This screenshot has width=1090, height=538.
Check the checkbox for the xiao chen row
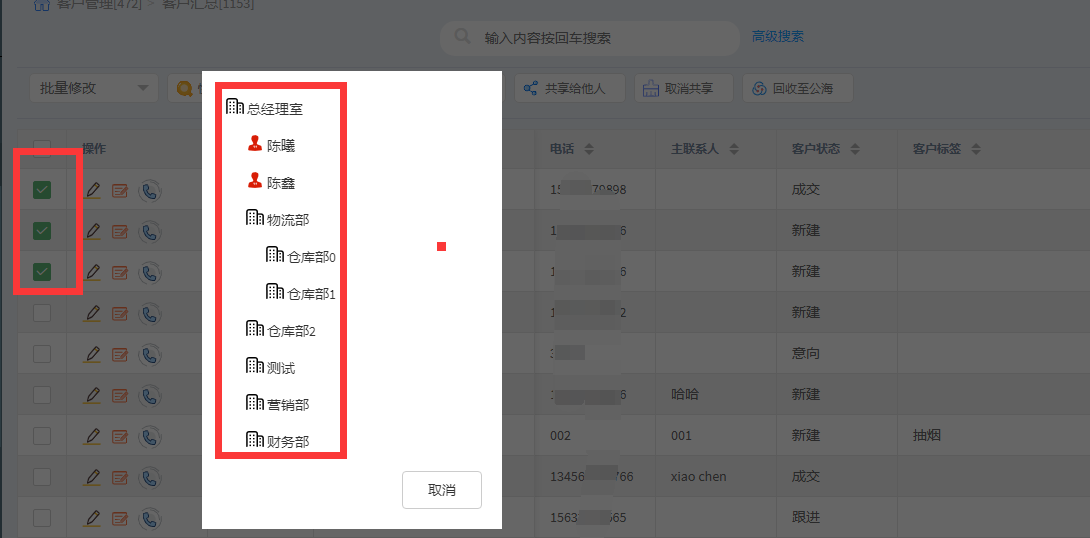pyautogui.click(x=42, y=477)
